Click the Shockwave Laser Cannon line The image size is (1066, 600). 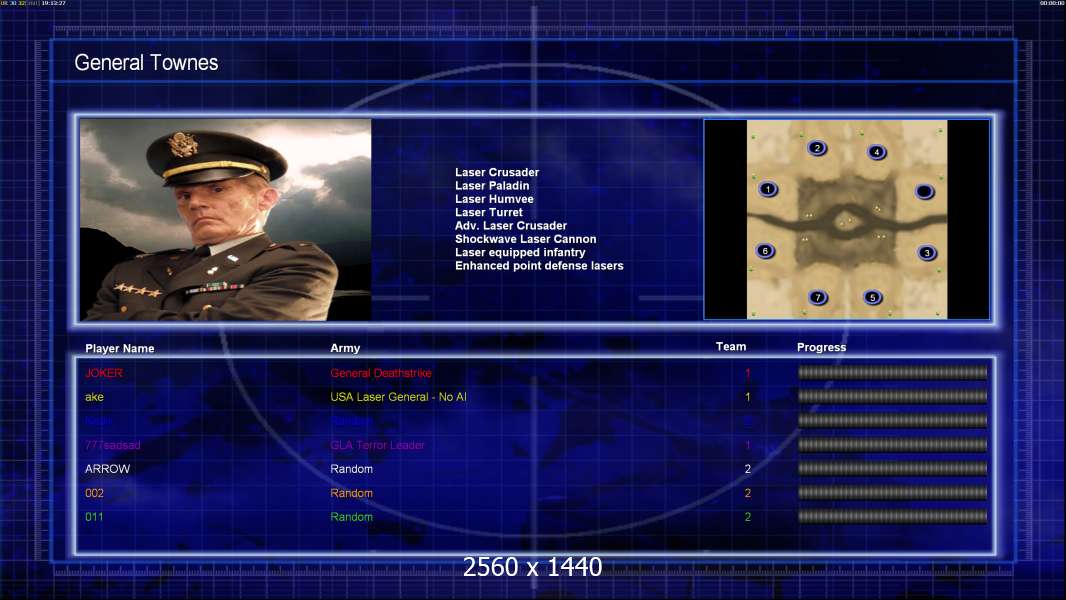coord(526,239)
